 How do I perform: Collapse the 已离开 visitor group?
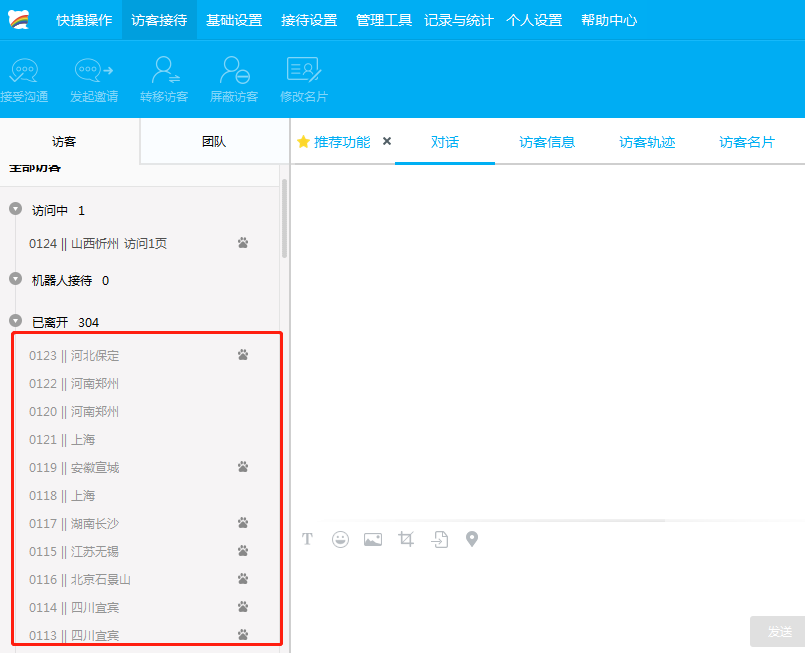15,321
